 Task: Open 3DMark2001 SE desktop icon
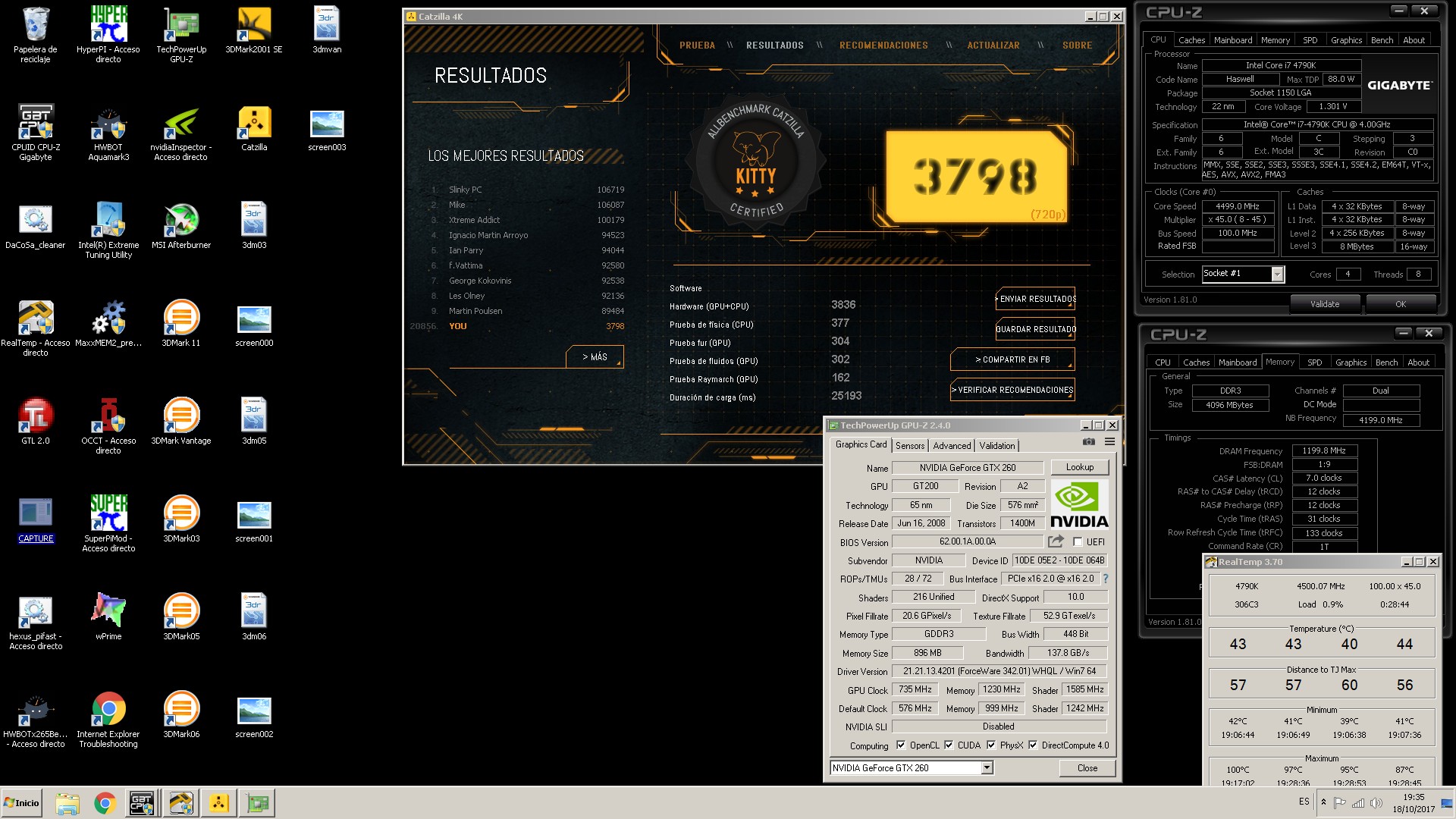(254, 30)
